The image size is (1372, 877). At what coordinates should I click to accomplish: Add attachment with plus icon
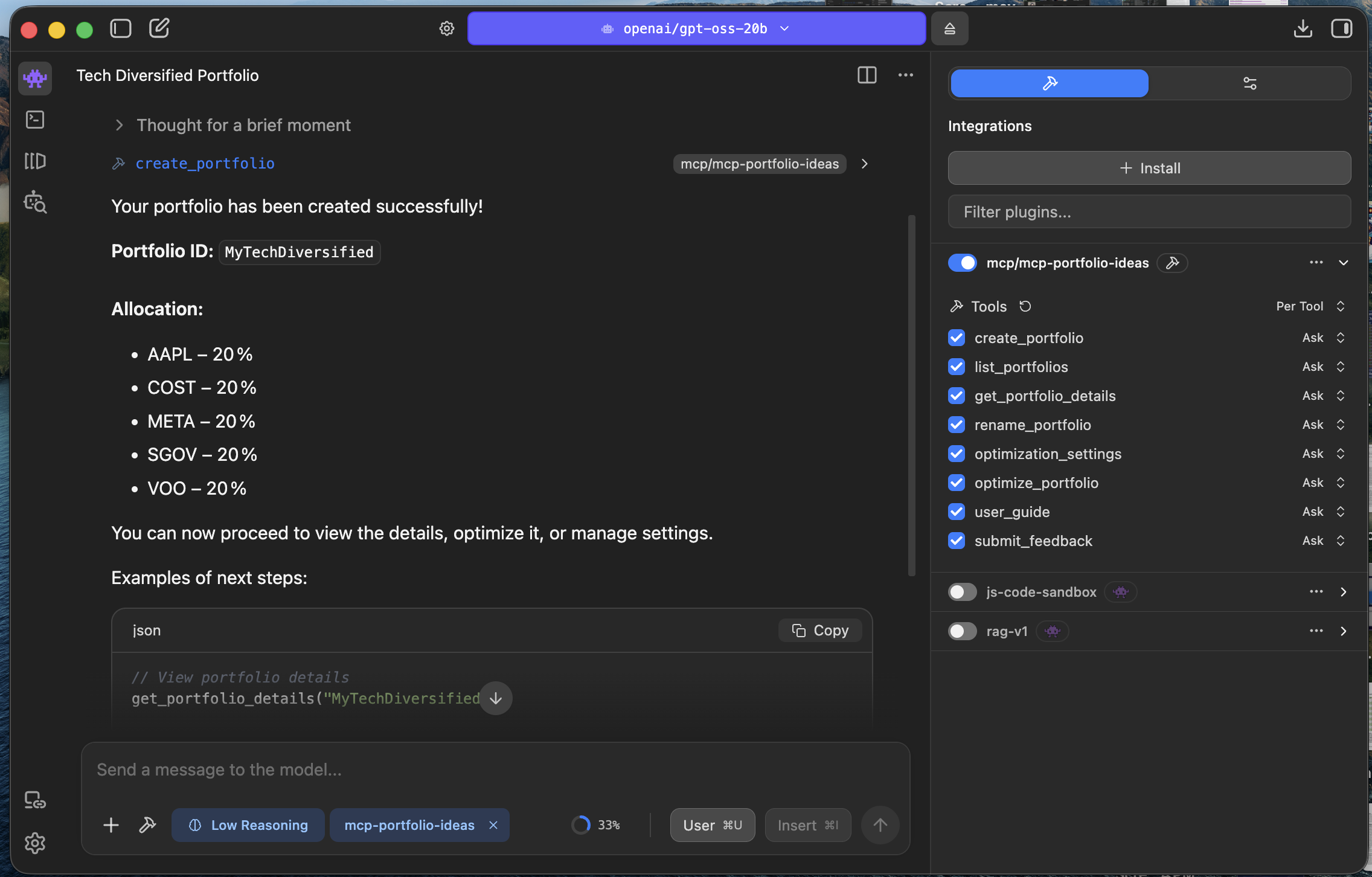coord(111,825)
